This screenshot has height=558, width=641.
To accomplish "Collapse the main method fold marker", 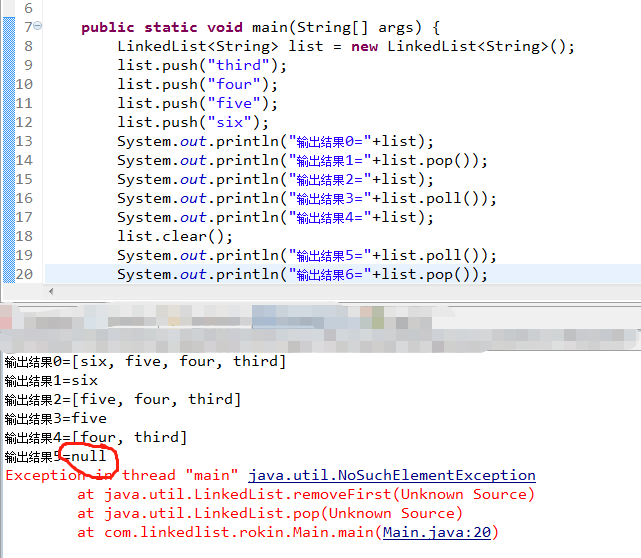I will tap(38, 26).
